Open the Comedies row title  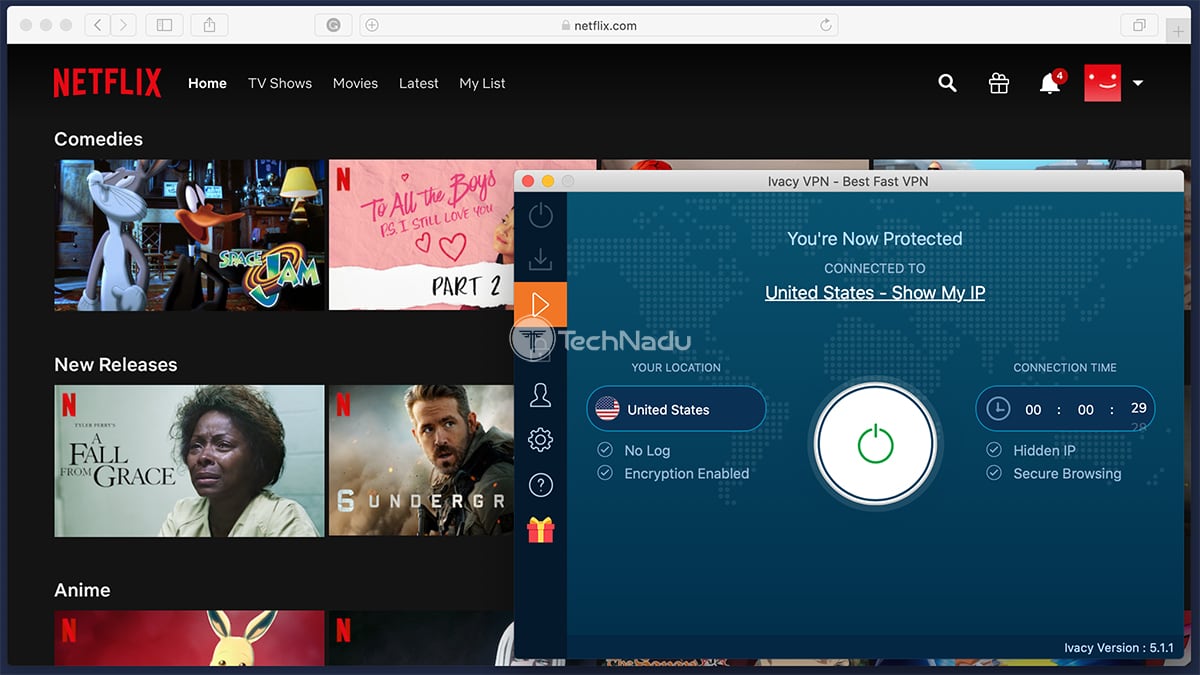98,139
